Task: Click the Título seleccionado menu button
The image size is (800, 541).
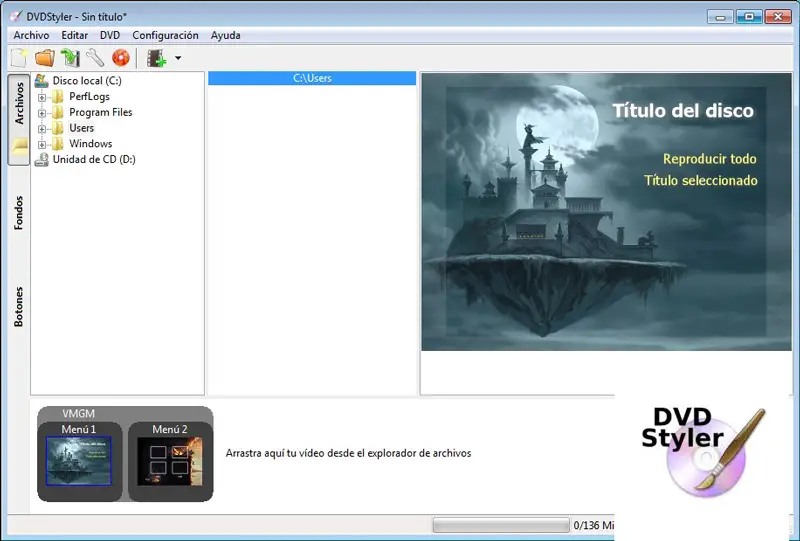Action: (701, 180)
